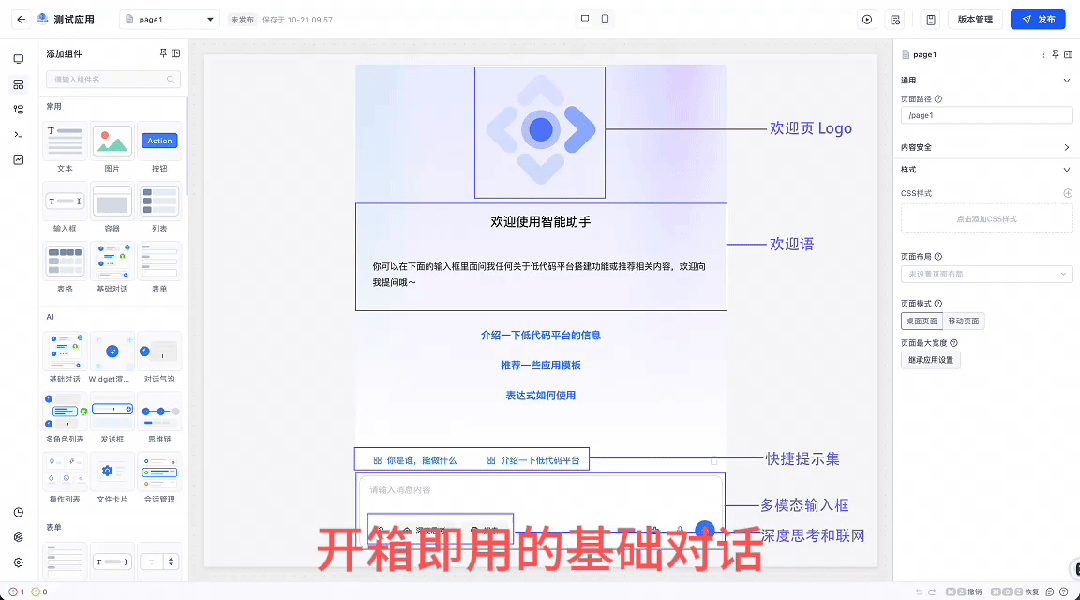Click the back arrow beside 测试应用
Screen dimensions: 1080x600
tap(21, 19)
